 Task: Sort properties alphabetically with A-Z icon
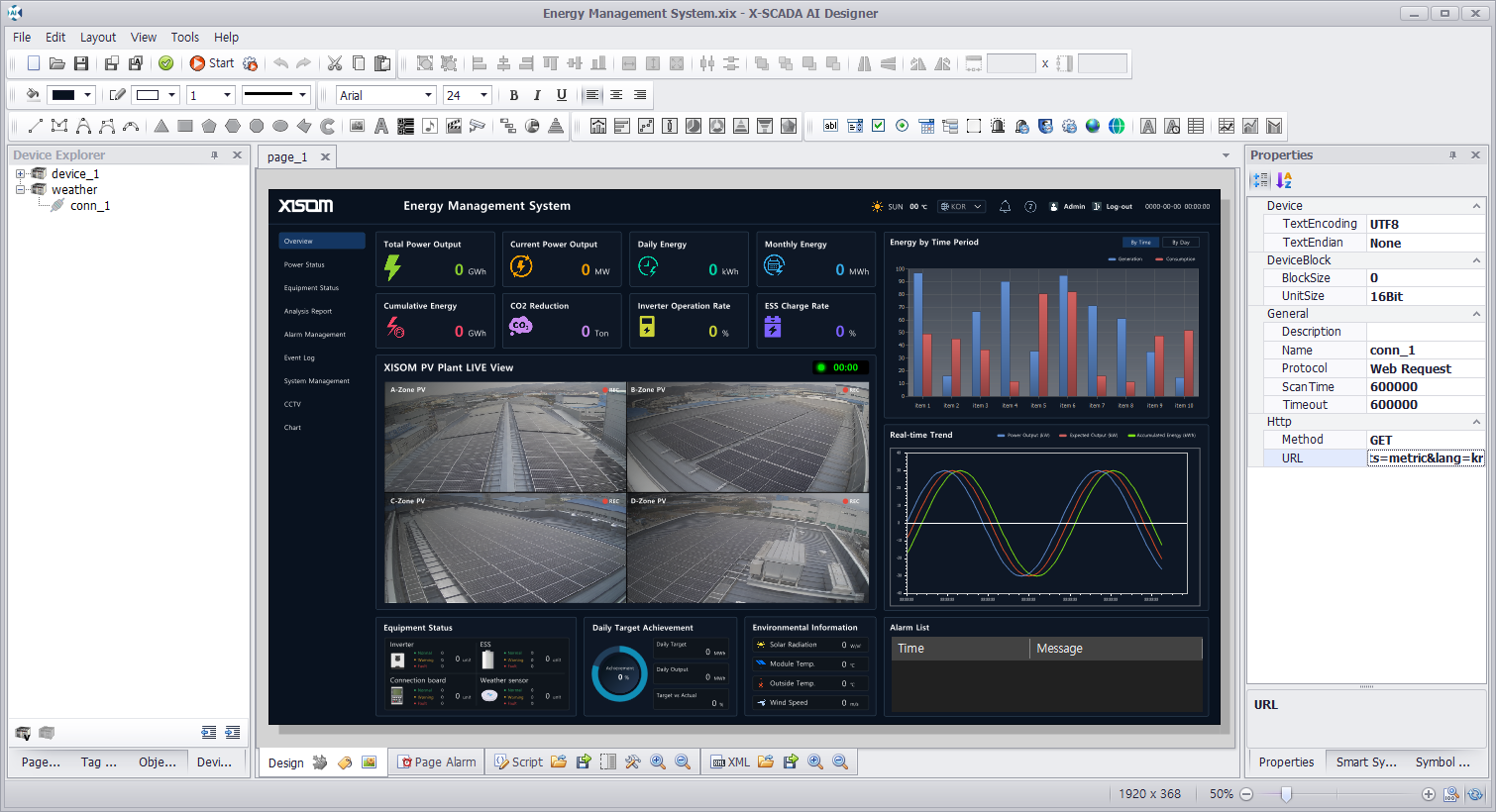click(x=1284, y=180)
